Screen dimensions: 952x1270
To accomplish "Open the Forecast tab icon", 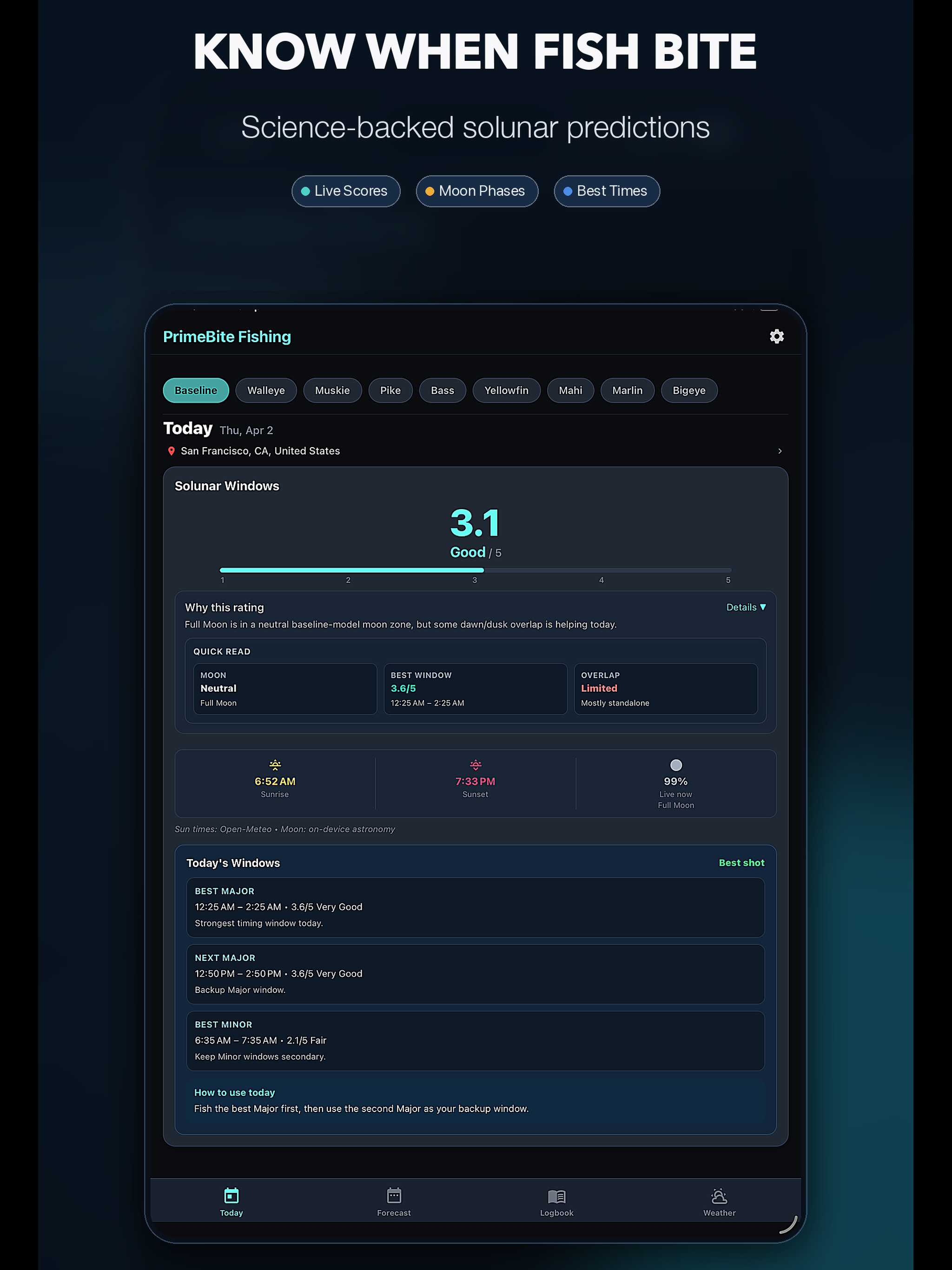I will tap(394, 1196).
